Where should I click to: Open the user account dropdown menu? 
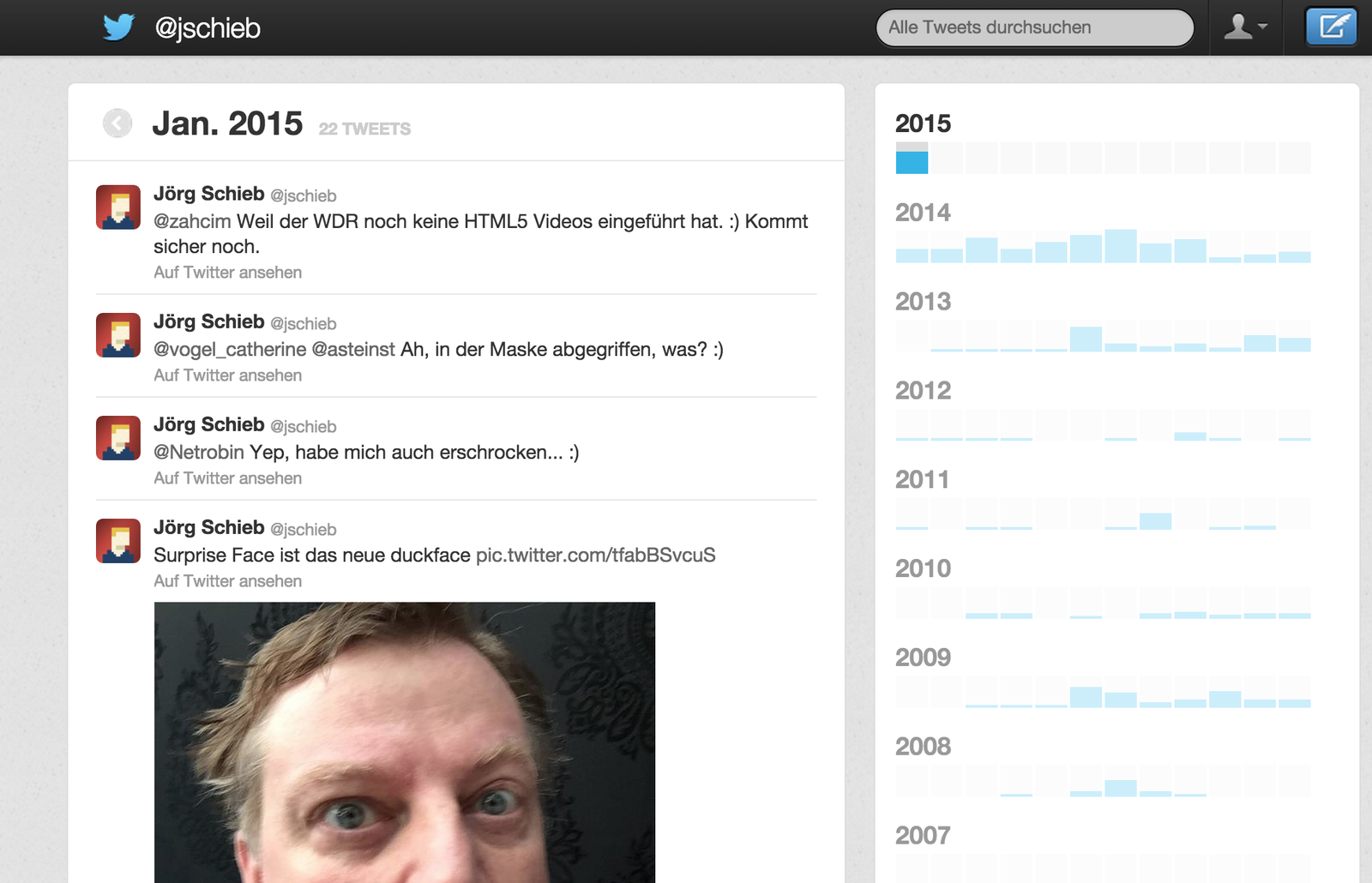coord(1245,27)
